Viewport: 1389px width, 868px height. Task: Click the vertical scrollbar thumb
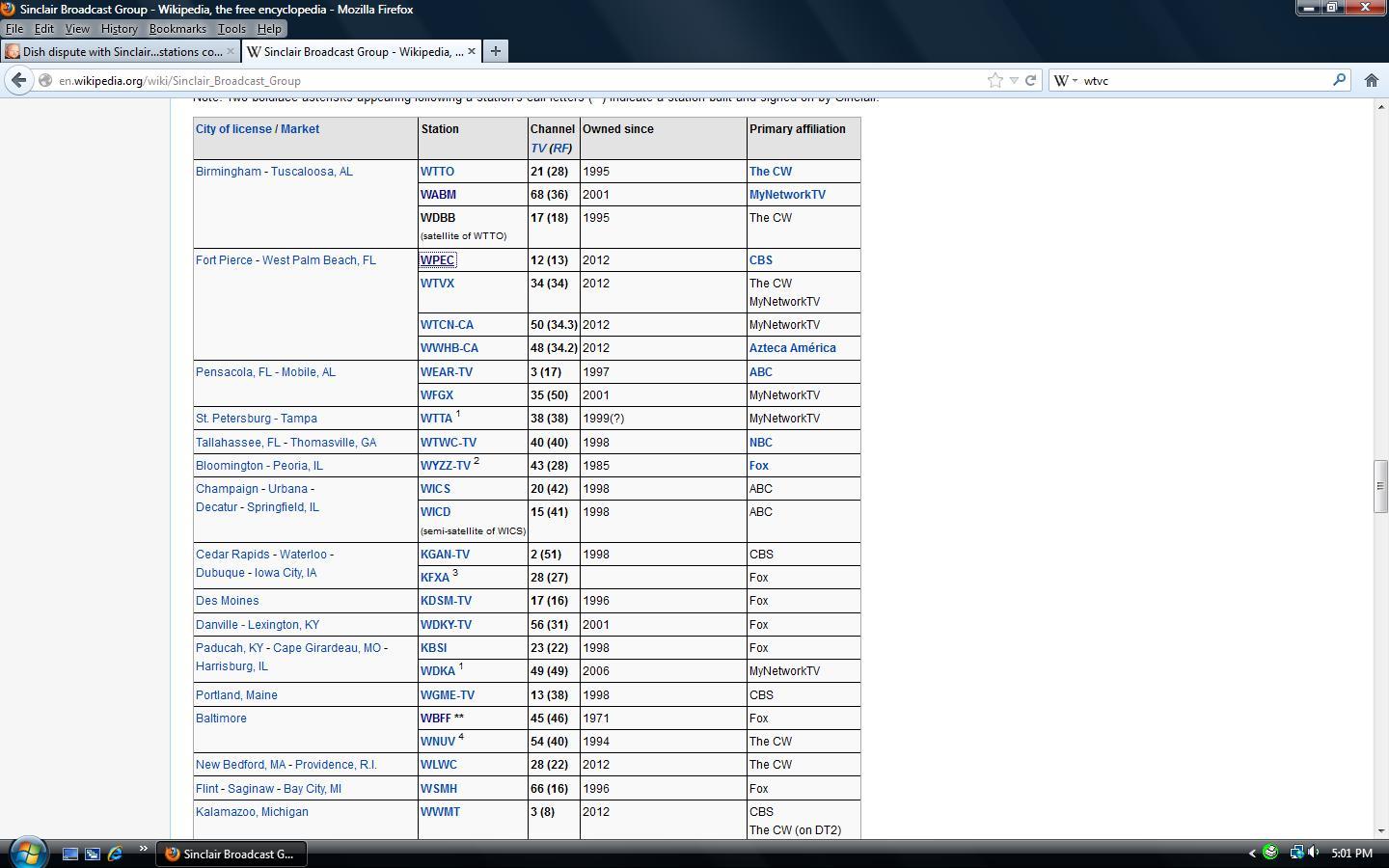1380,487
